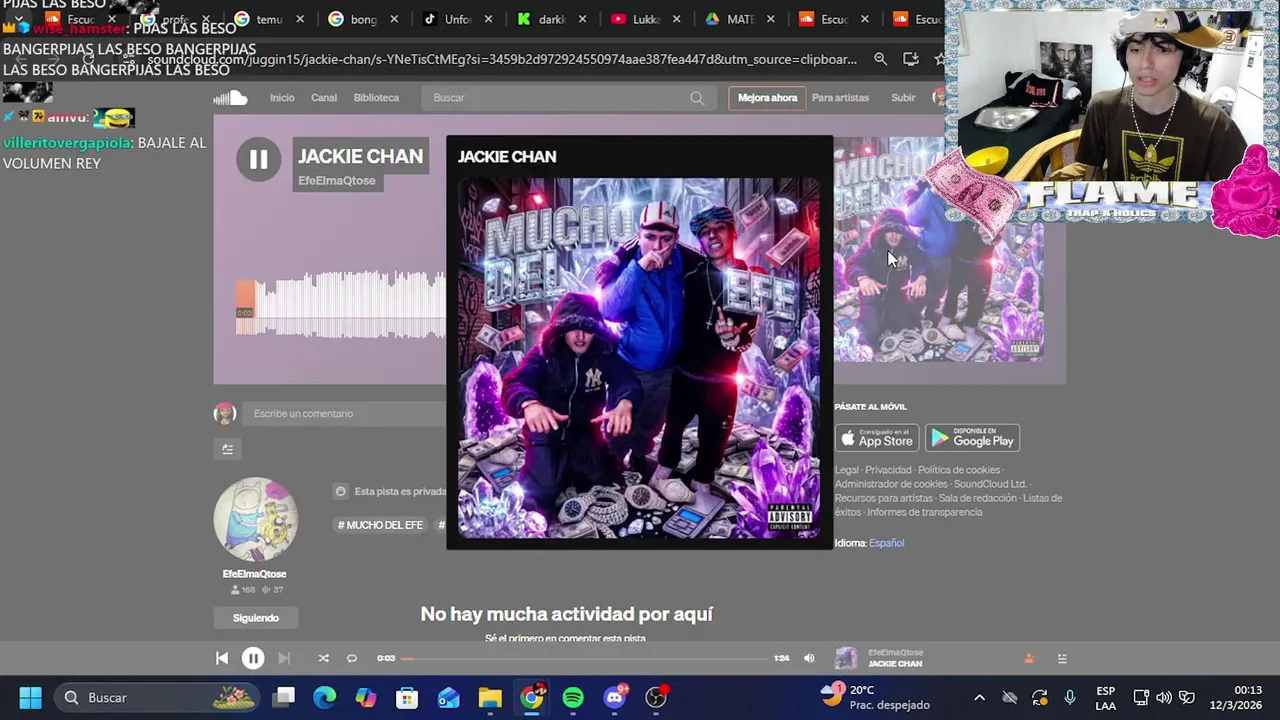Open the system tray volume control

point(1163,697)
